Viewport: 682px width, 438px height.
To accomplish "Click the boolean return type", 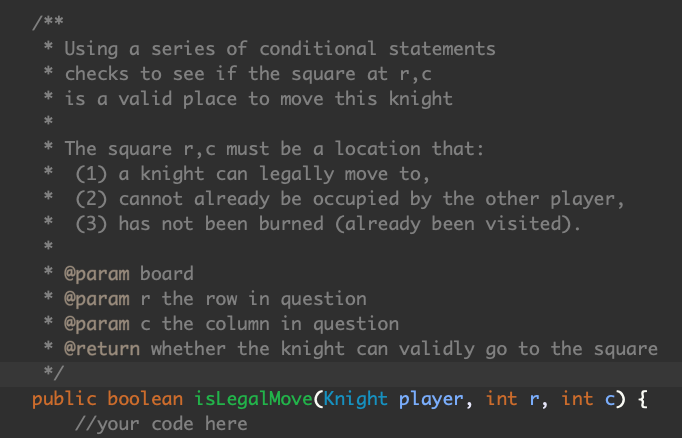I will [145, 399].
